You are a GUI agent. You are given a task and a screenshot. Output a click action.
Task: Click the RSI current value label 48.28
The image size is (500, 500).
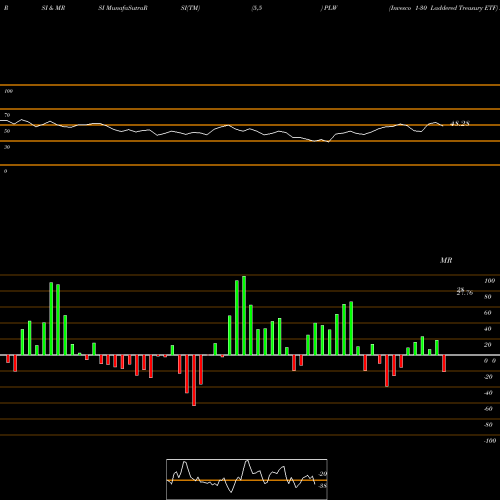(x=460, y=124)
